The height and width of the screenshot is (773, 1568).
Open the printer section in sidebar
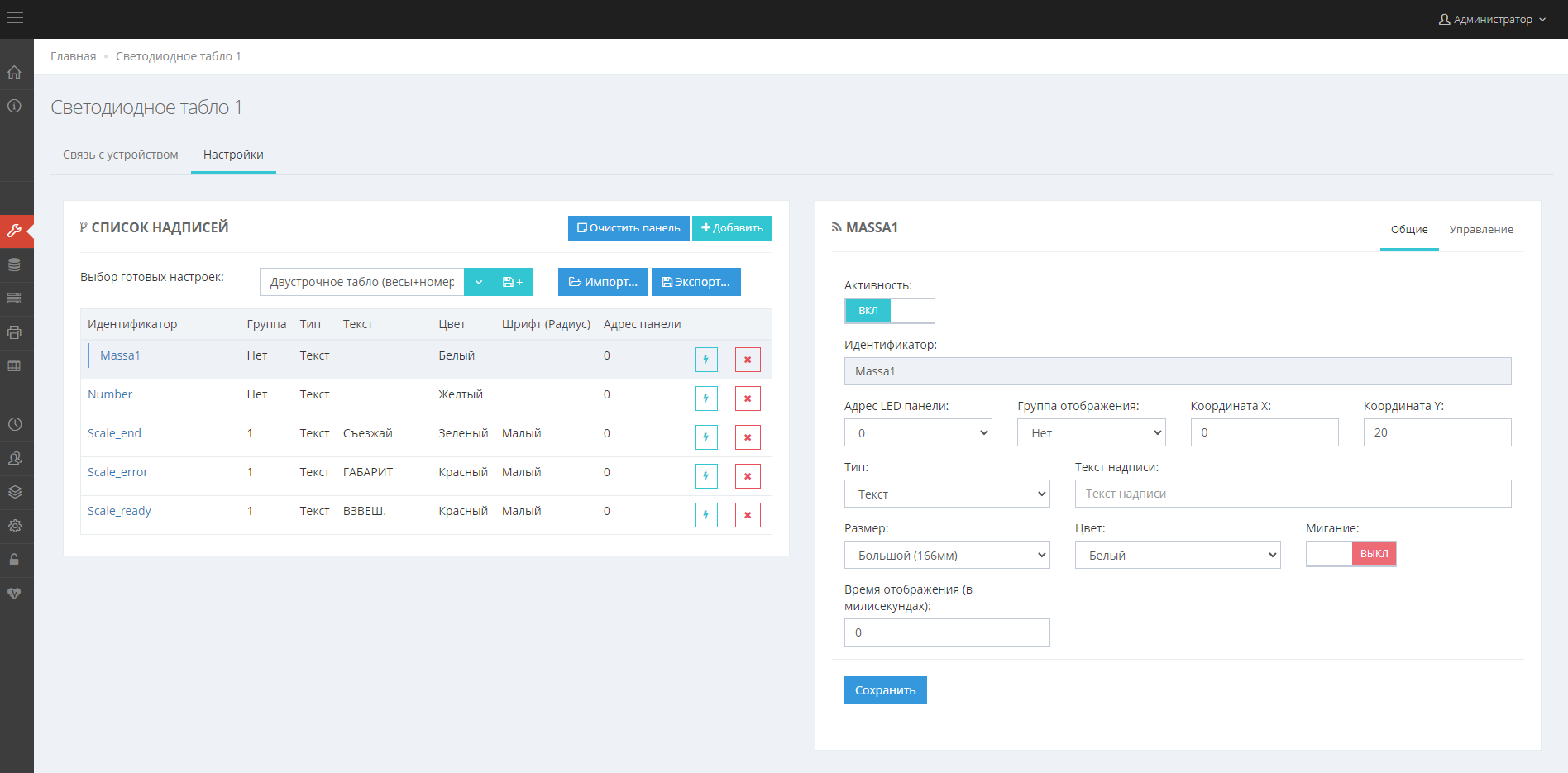14,332
